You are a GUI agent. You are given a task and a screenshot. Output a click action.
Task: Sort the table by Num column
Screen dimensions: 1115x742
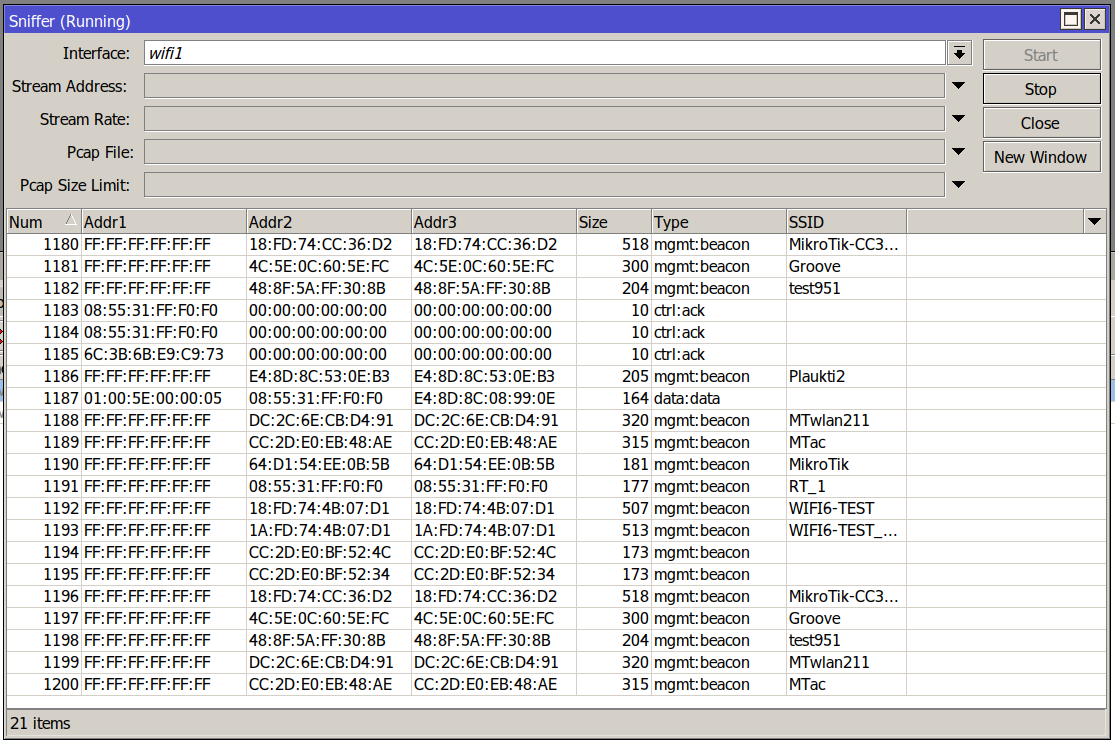tap(40, 222)
